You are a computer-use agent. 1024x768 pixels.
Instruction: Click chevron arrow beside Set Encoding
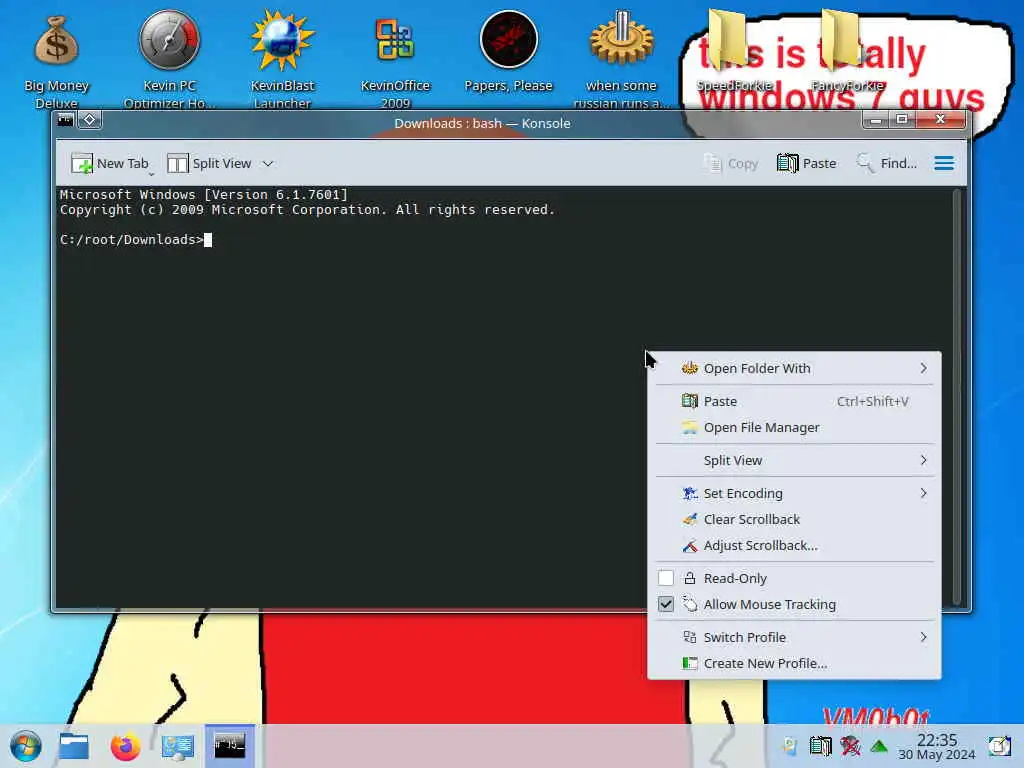coord(923,493)
